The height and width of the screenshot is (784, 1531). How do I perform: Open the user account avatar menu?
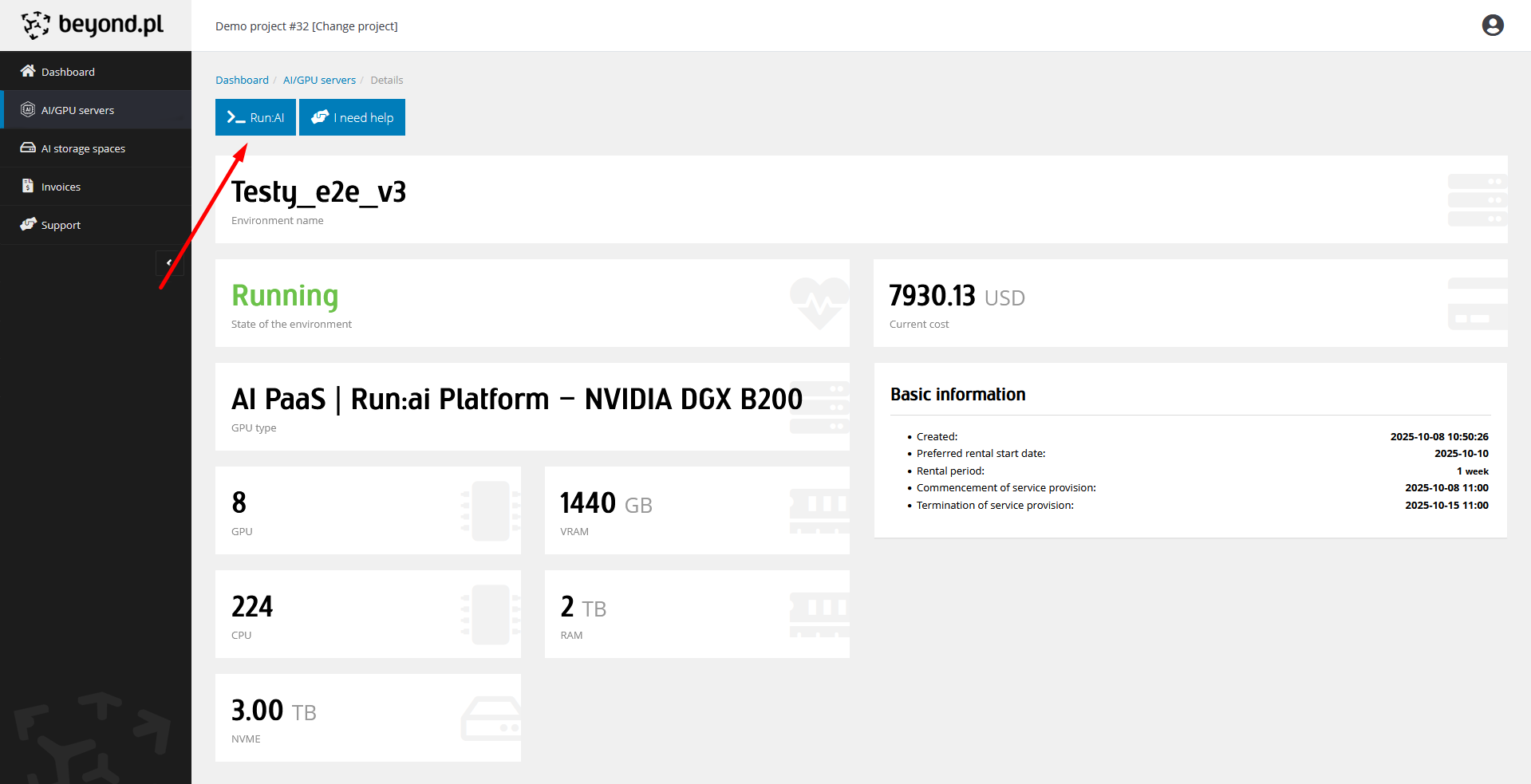(1493, 26)
